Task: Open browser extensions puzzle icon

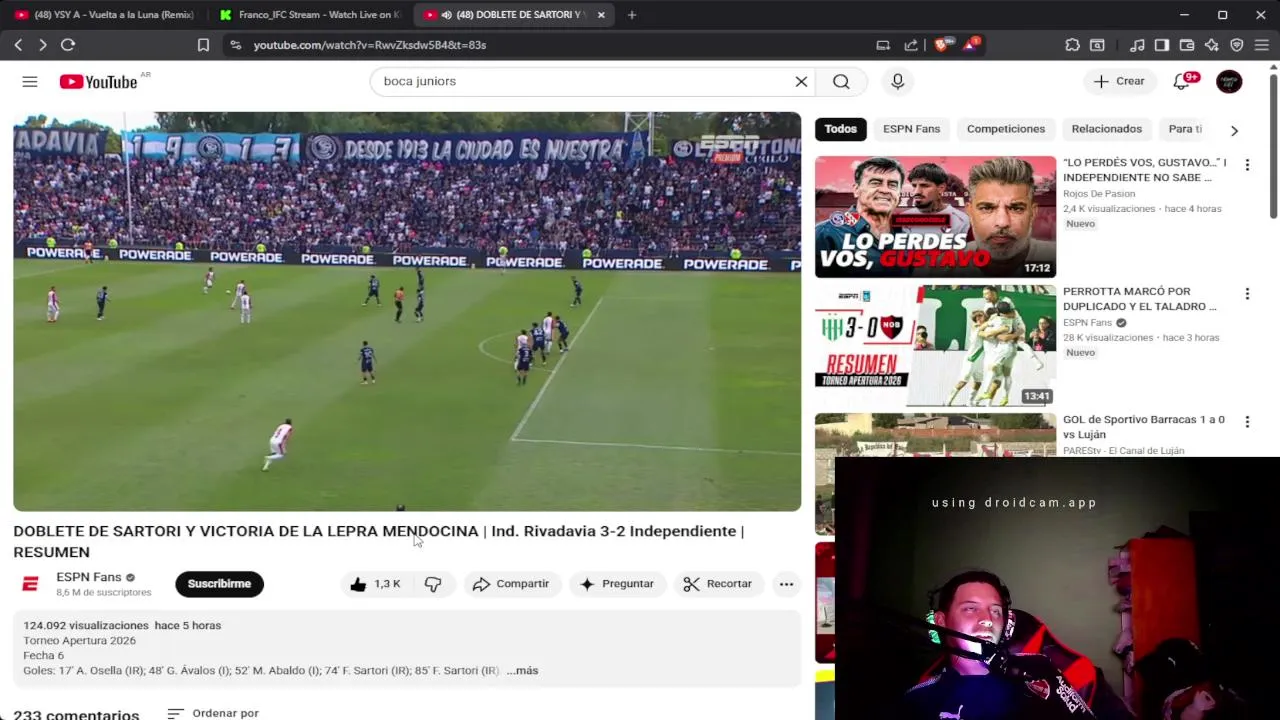Action: click(1072, 45)
